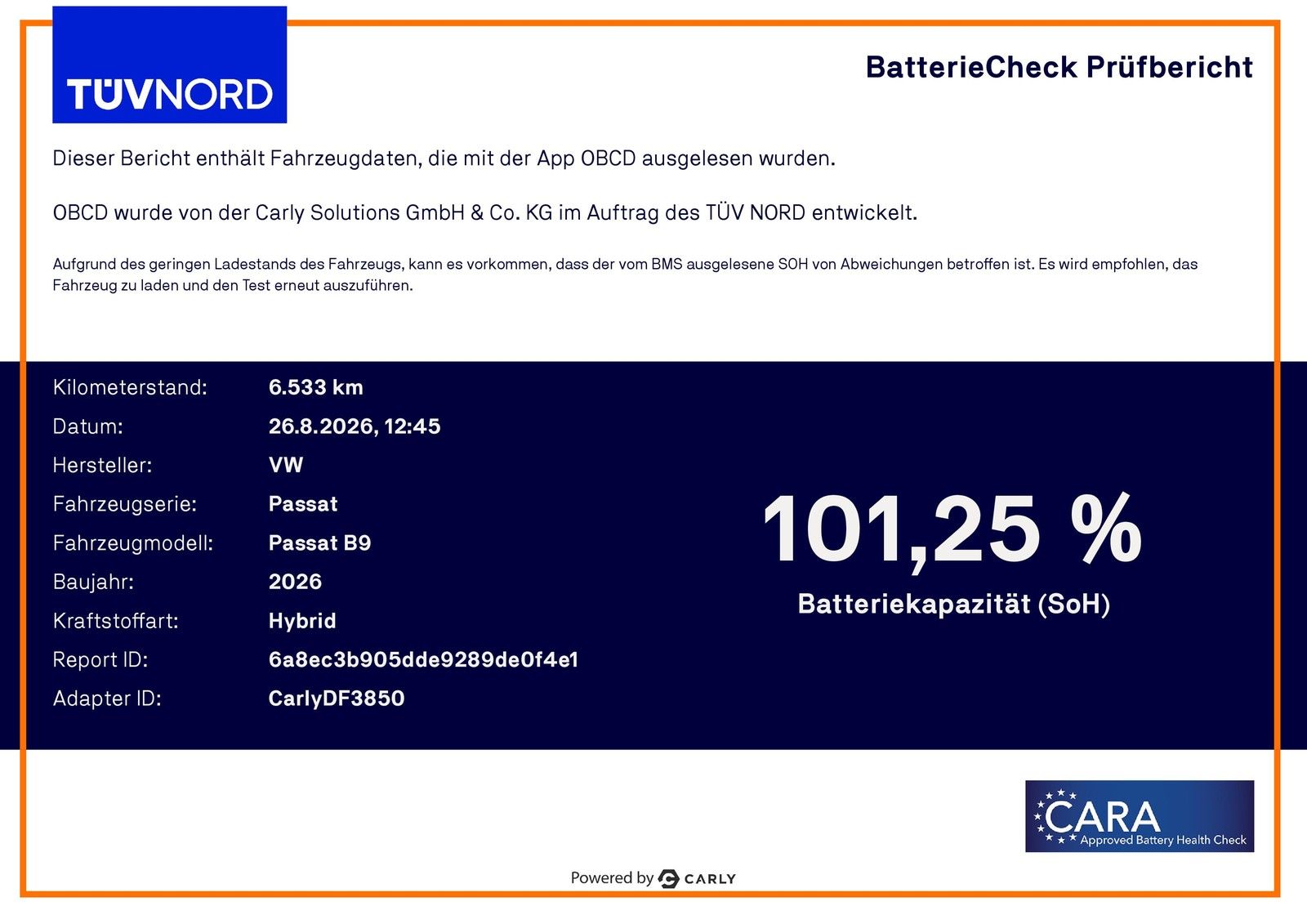Click the 'BatterieCheck Prüfbericht' title
The width and height of the screenshot is (1307, 924).
click(x=1059, y=67)
